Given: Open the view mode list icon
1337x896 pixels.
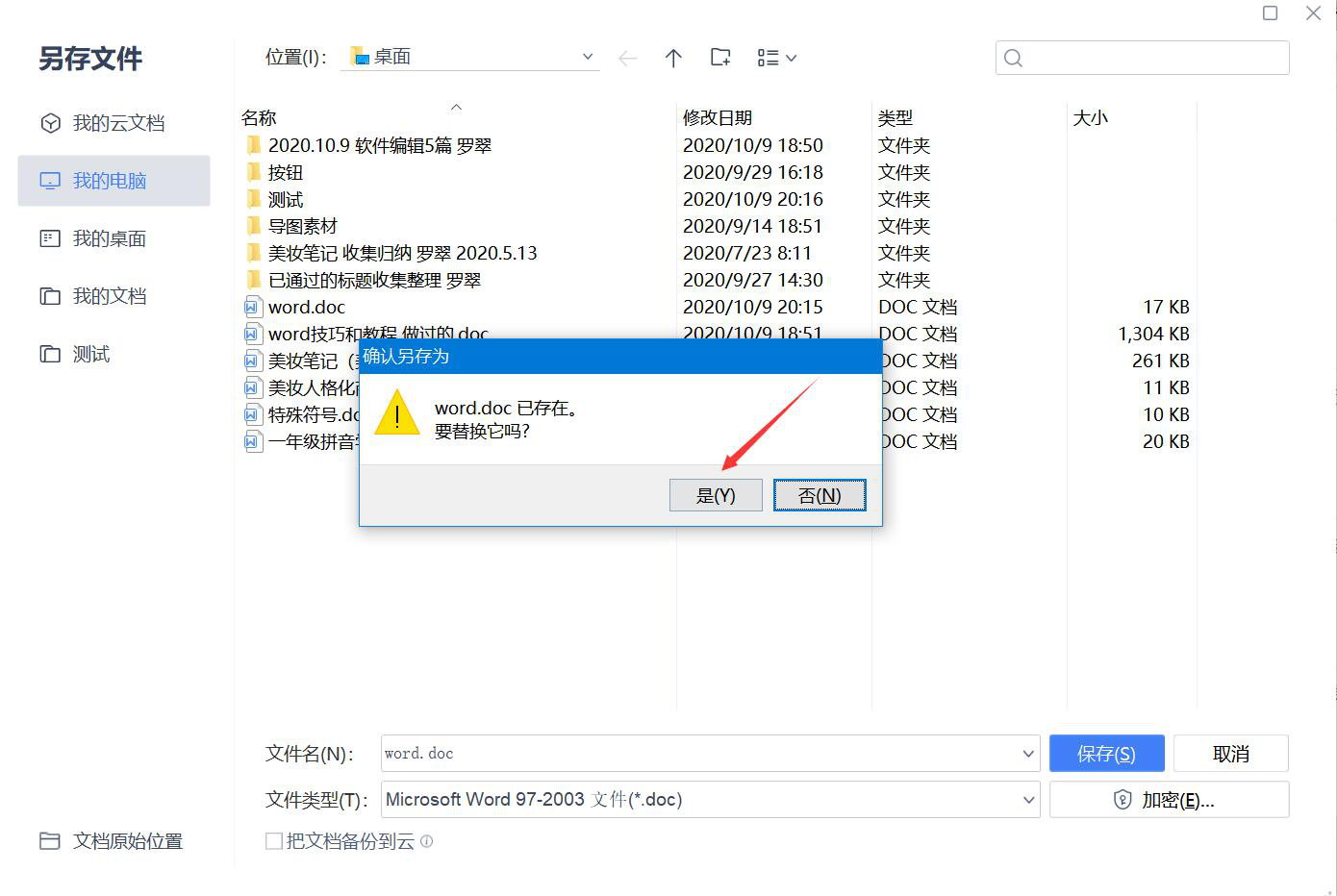Looking at the screenshot, I should [x=777, y=58].
